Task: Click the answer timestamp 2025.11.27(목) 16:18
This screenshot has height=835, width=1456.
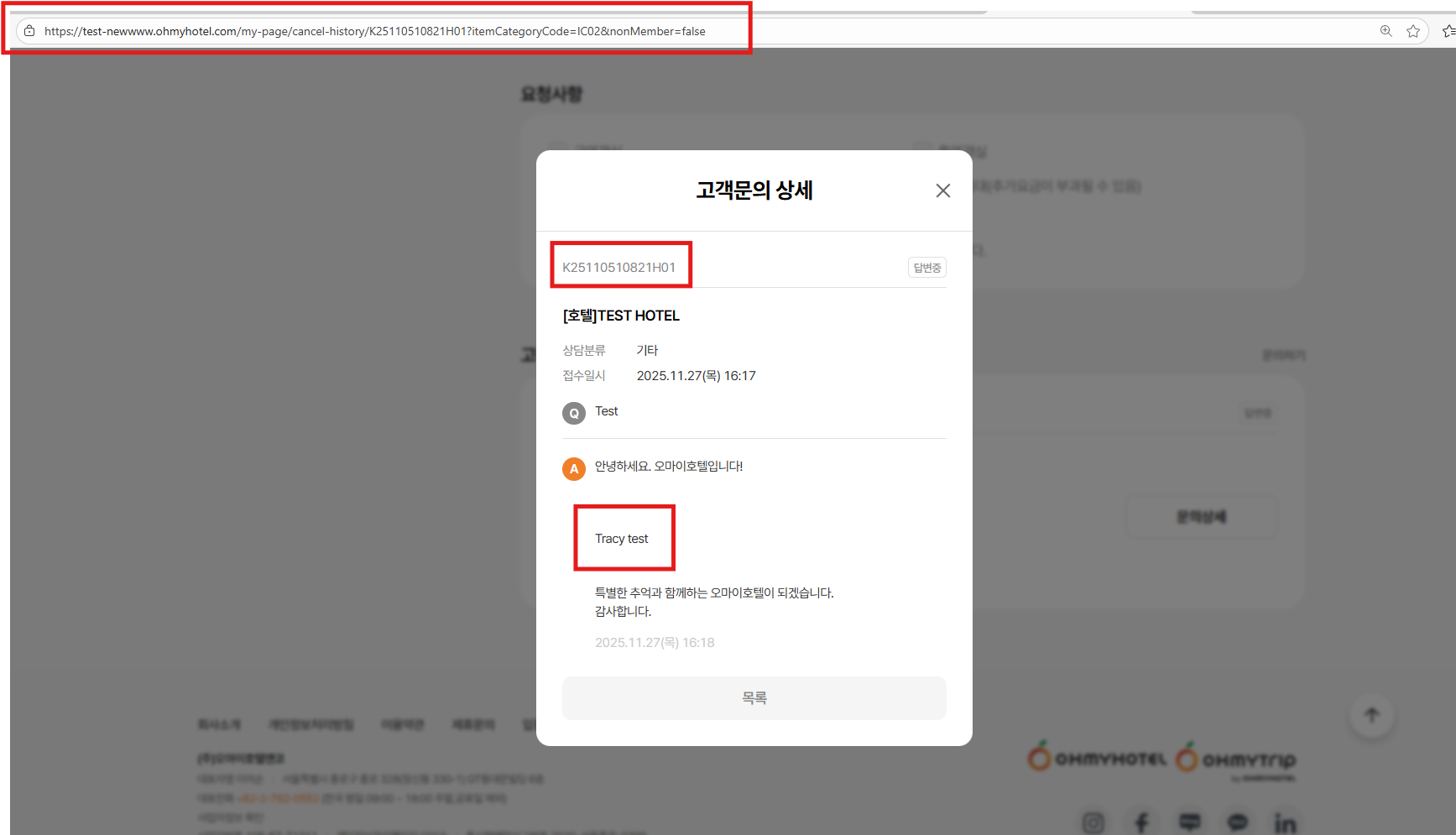Action: [x=655, y=643]
